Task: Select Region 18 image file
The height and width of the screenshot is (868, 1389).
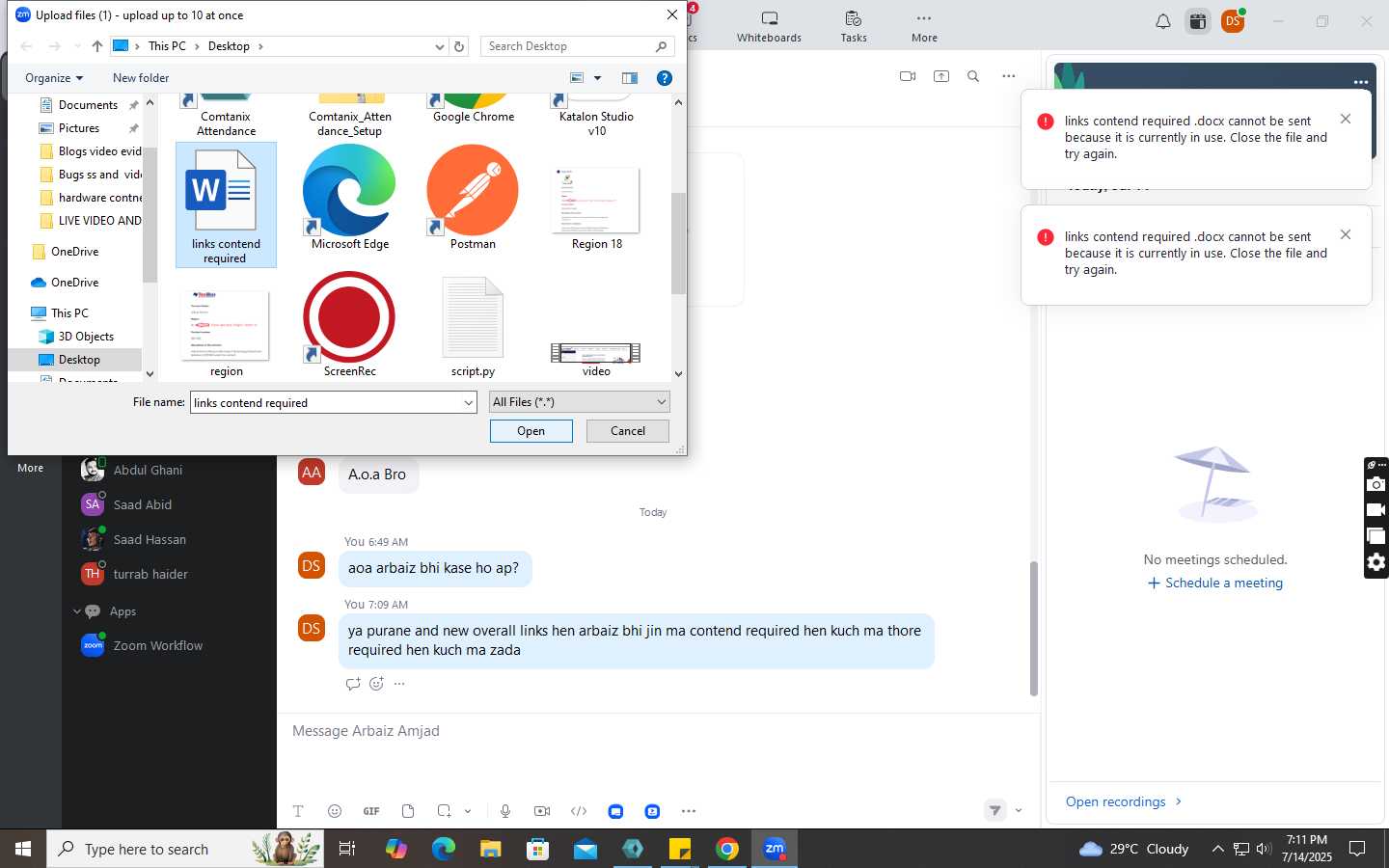Action: [596, 205]
